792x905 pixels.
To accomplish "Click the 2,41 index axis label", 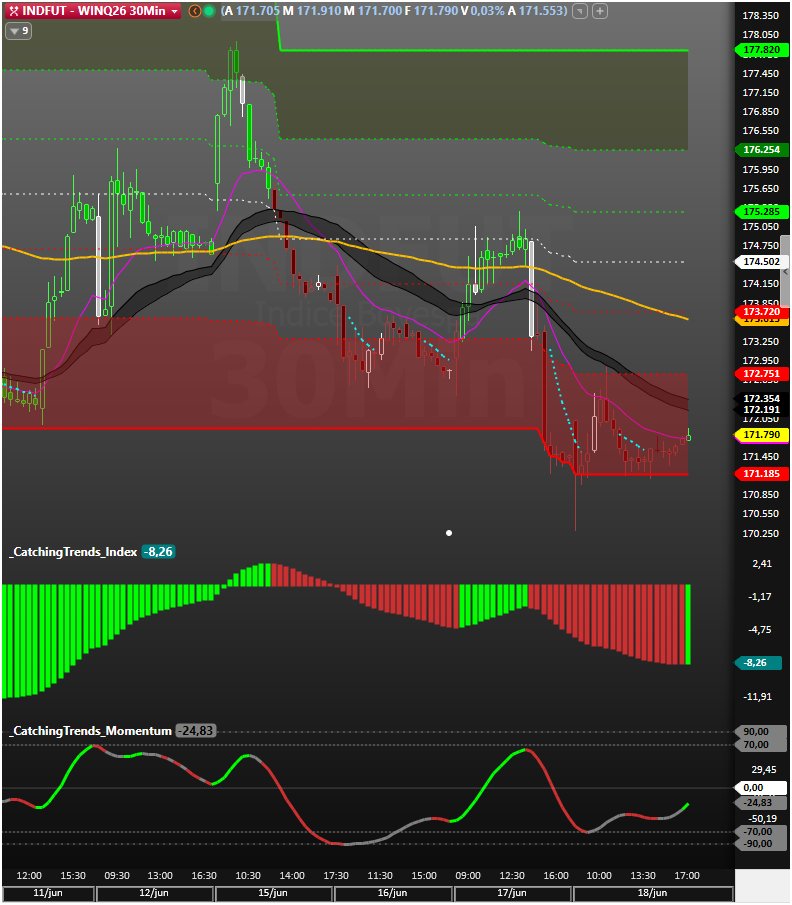I will [762, 563].
